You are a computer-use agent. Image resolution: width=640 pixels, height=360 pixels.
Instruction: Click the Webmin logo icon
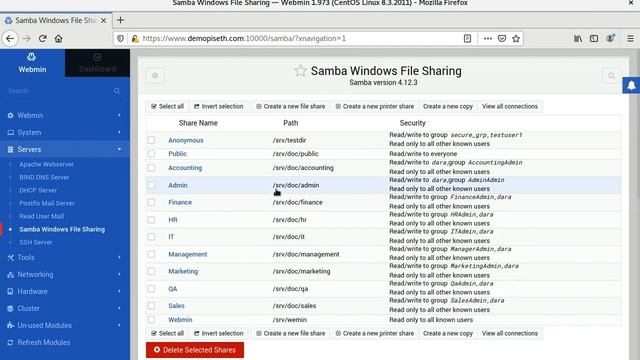point(31,57)
